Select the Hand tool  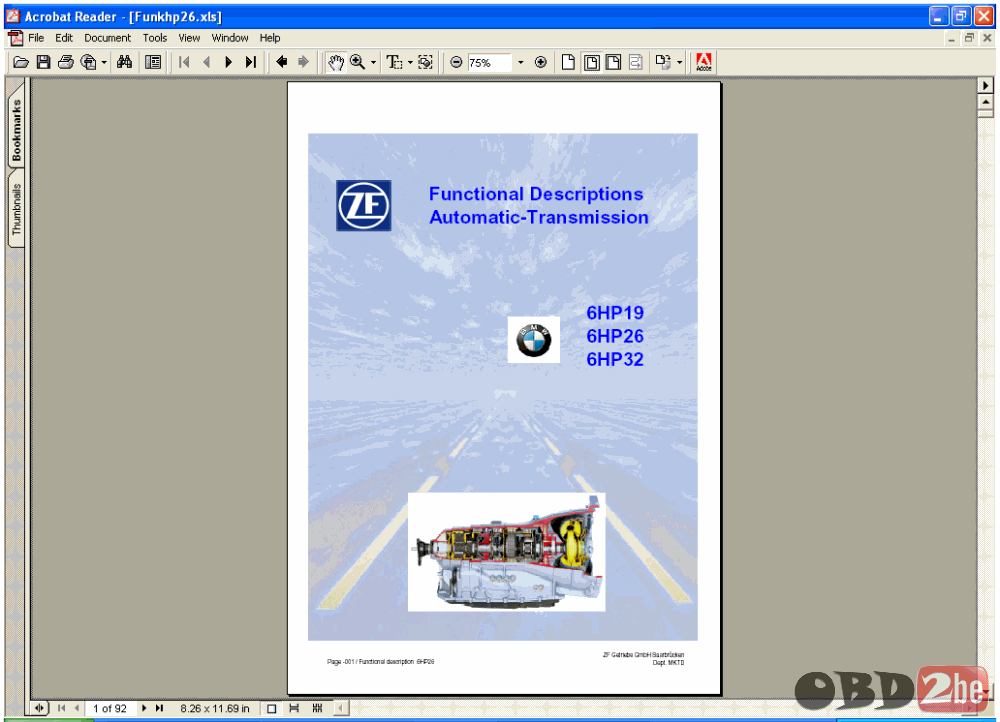[x=335, y=62]
